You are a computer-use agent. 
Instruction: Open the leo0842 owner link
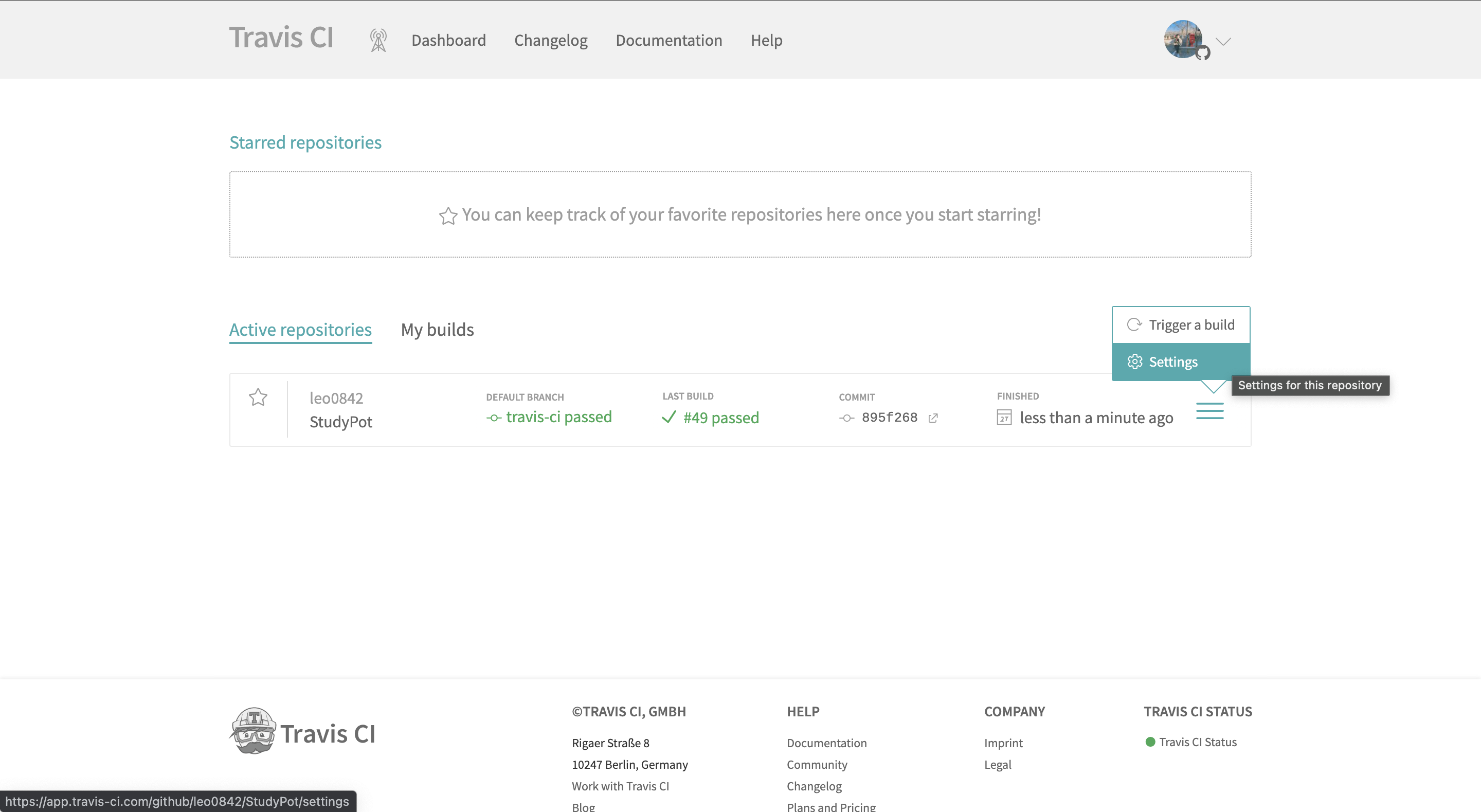coord(336,398)
